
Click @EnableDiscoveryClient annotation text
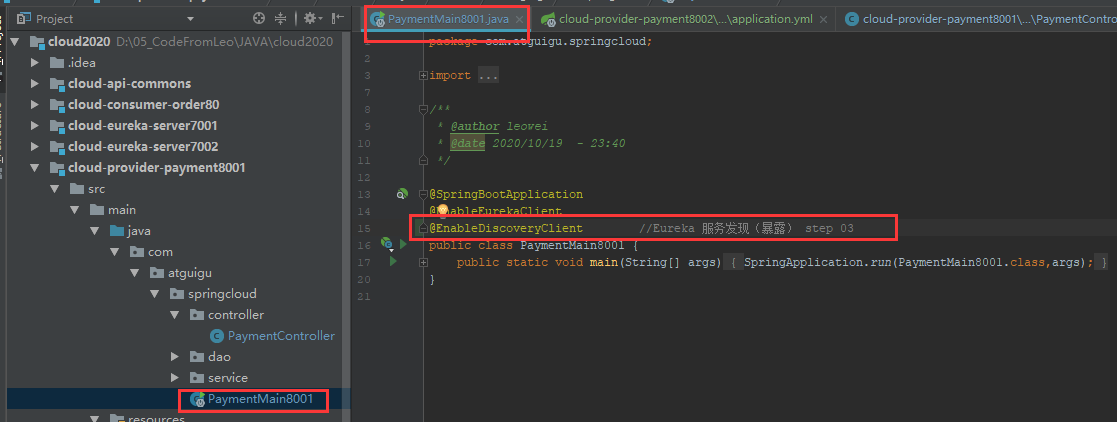click(x=506, y=228)
